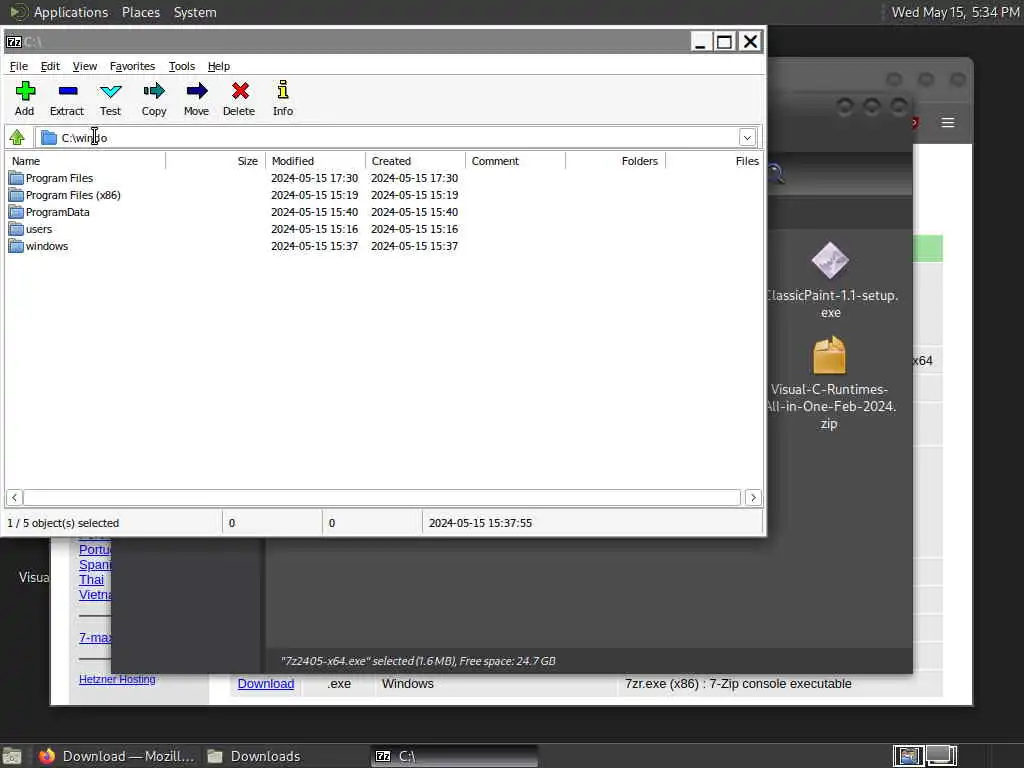1024x768 pixels.
Task: Click the search magnifier in the Downloads window
Action: pyautogui.click(x=776, y=174)
